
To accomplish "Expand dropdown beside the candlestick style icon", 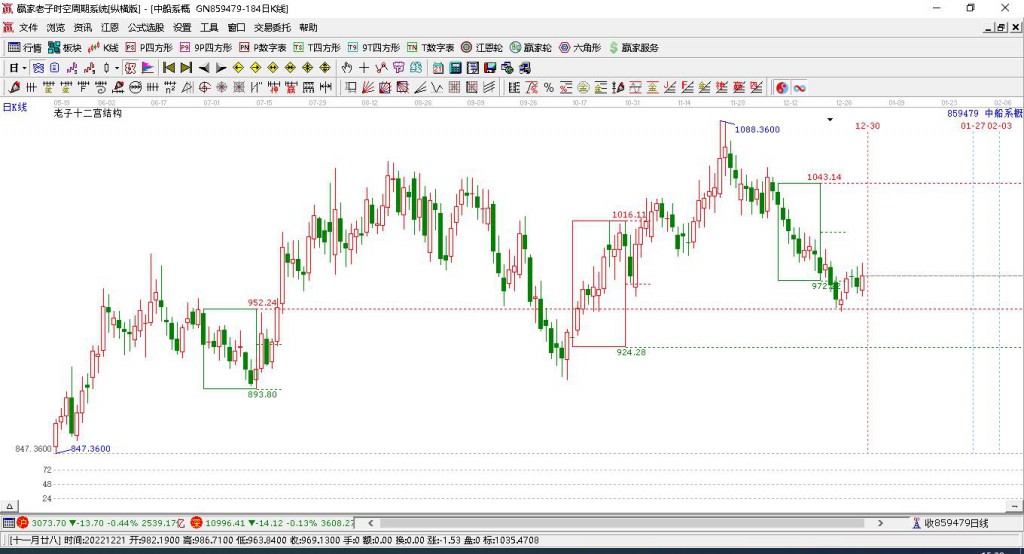I will (x=117, y=68).
